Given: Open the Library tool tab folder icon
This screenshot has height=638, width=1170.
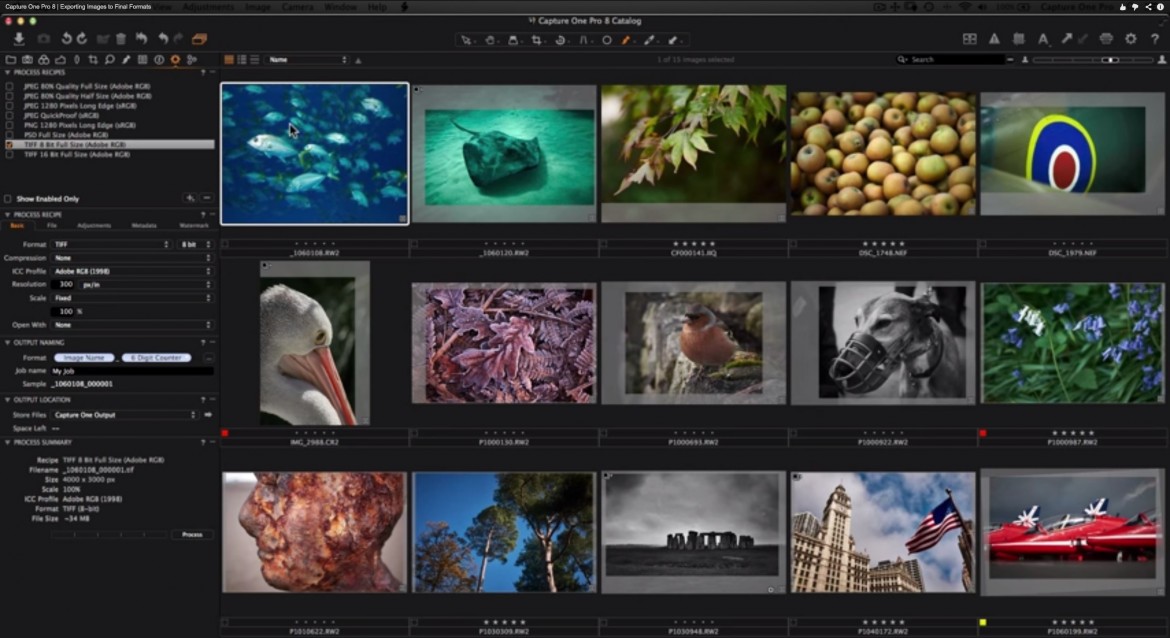Looking at the screenshot, I should pos(12,59).
